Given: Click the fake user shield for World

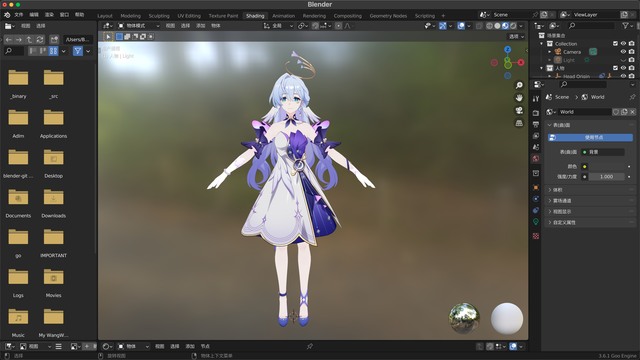Looking at the screenshot, I should coord(616,112).
